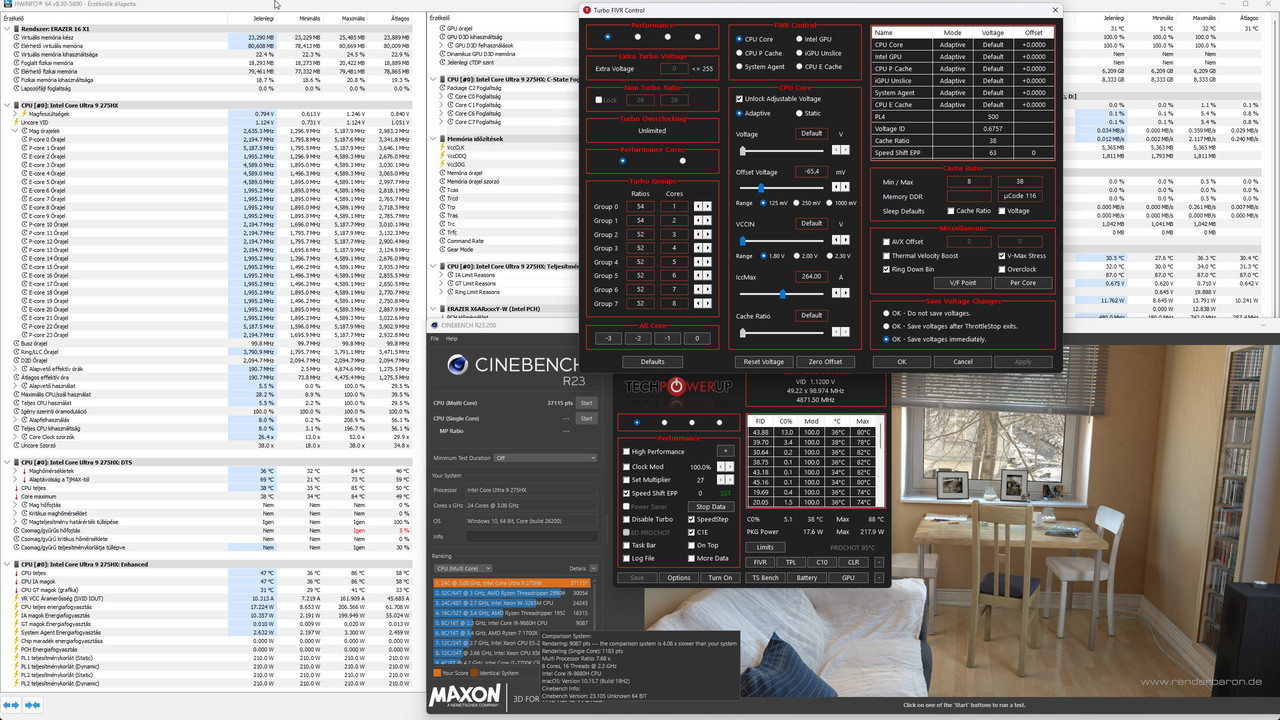Open the Minimum Test Duration dropdown
The height and width of the screenshot is (720, 1280).
[544, 458]
